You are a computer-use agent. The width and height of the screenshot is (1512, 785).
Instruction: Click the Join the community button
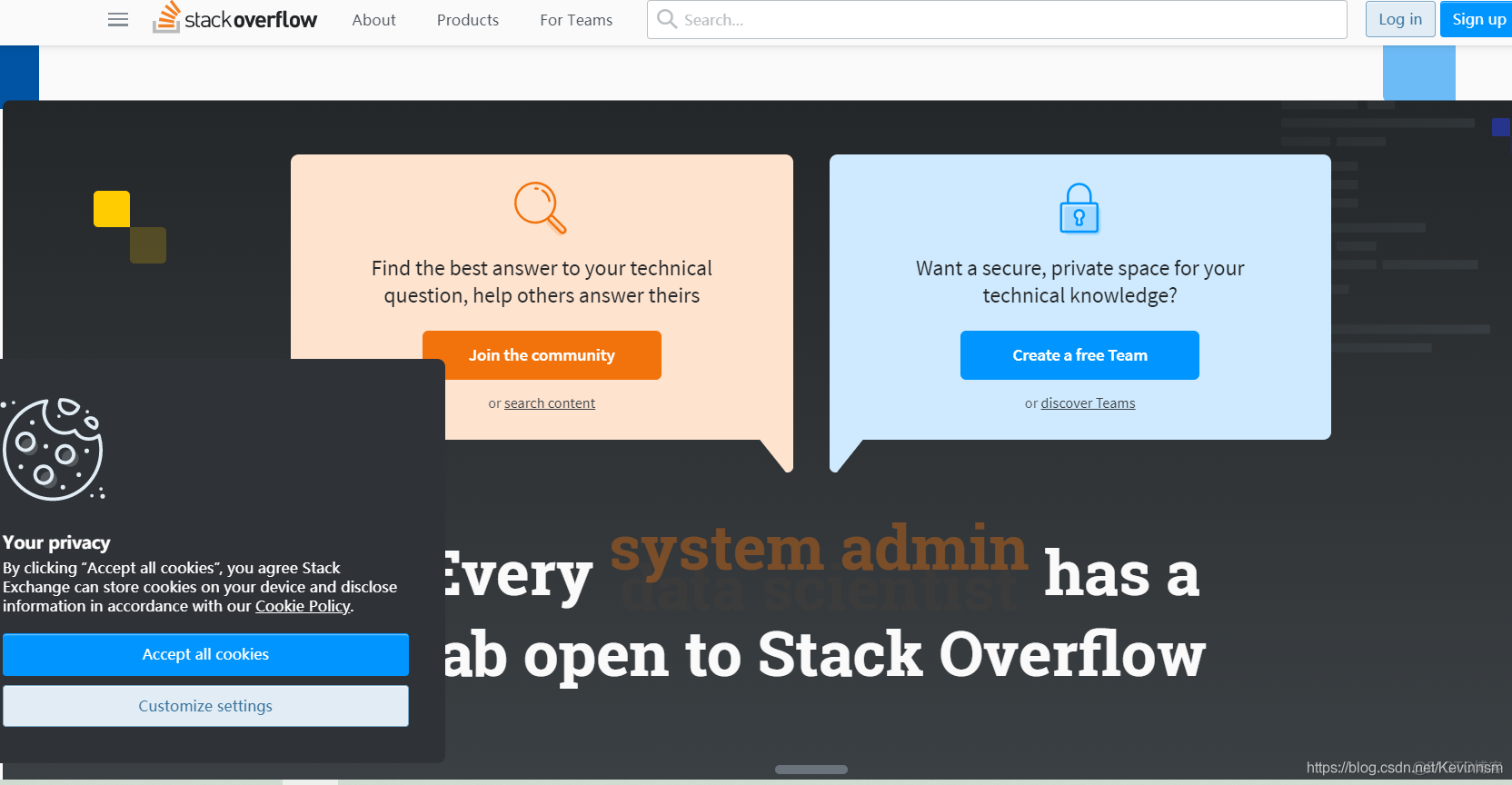[542, 355]
